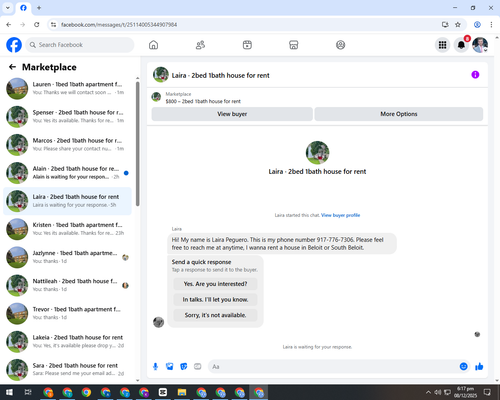The image size is (500, 400).
Task: Click Laira's avatar beside quick responses
Action: tap(158, 322)
